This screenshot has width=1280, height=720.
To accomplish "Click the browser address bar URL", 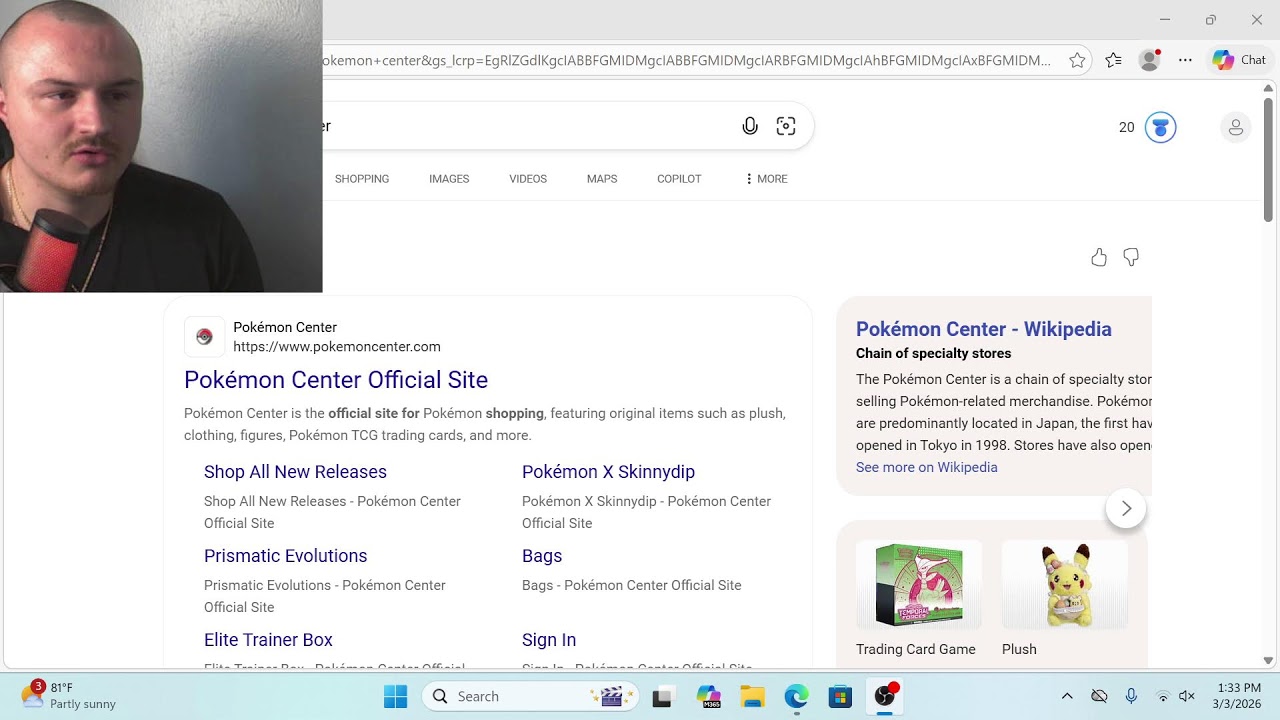I will 687,60.
